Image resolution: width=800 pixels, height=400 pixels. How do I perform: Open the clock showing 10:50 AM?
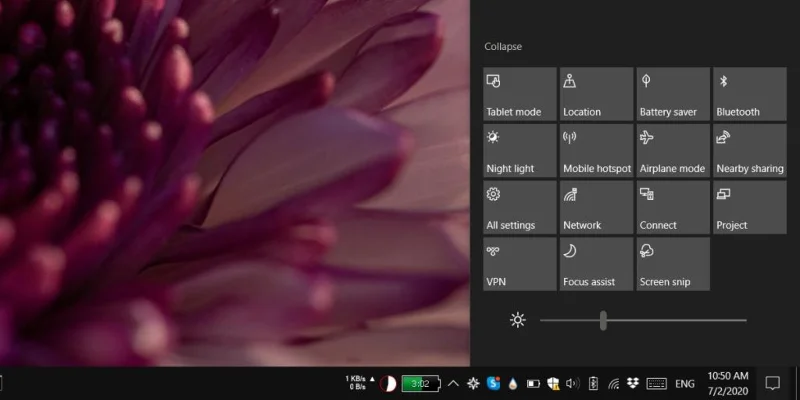click(x=728, y=384)
